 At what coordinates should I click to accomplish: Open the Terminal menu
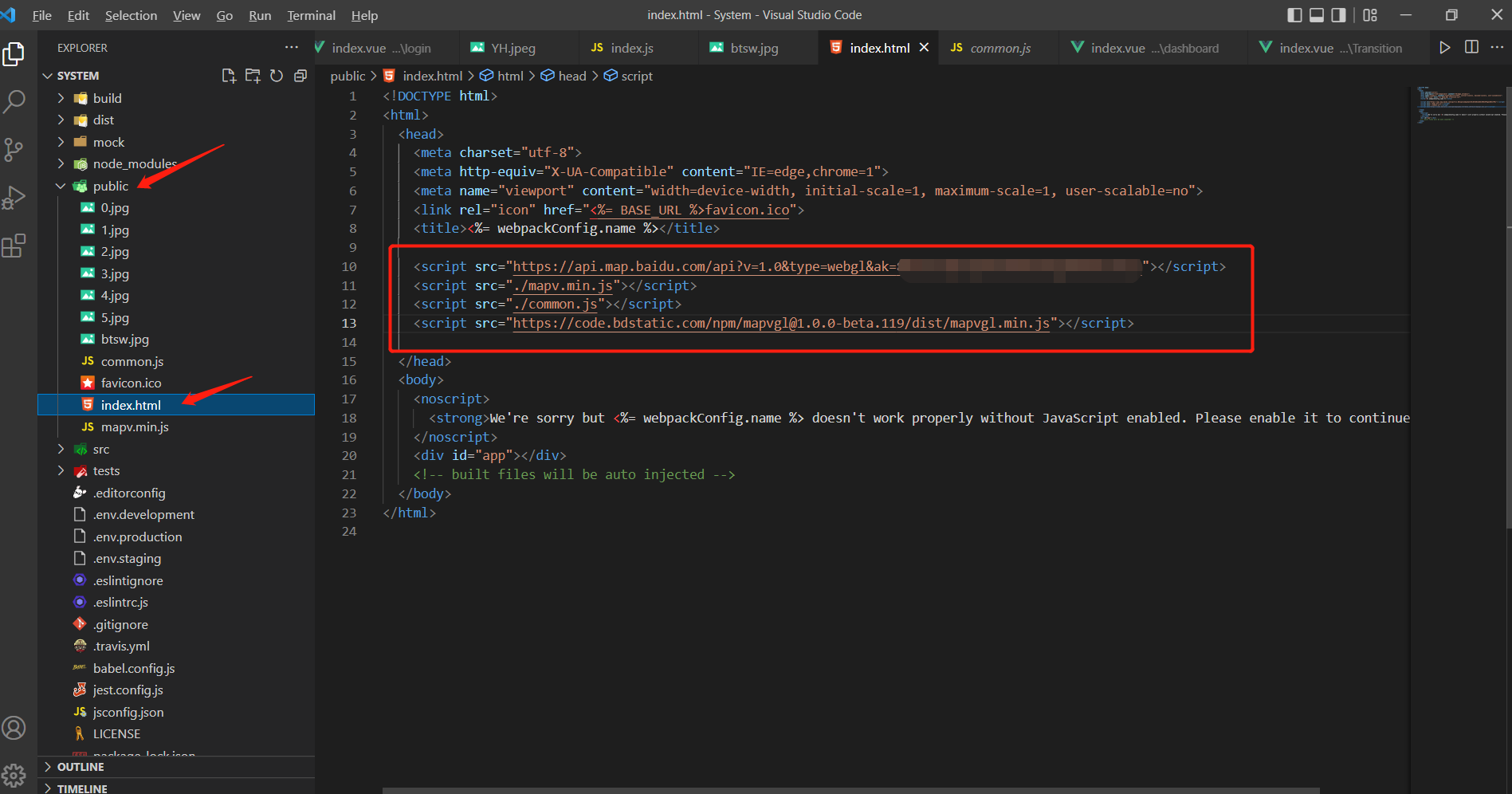[x=311, y=15]
